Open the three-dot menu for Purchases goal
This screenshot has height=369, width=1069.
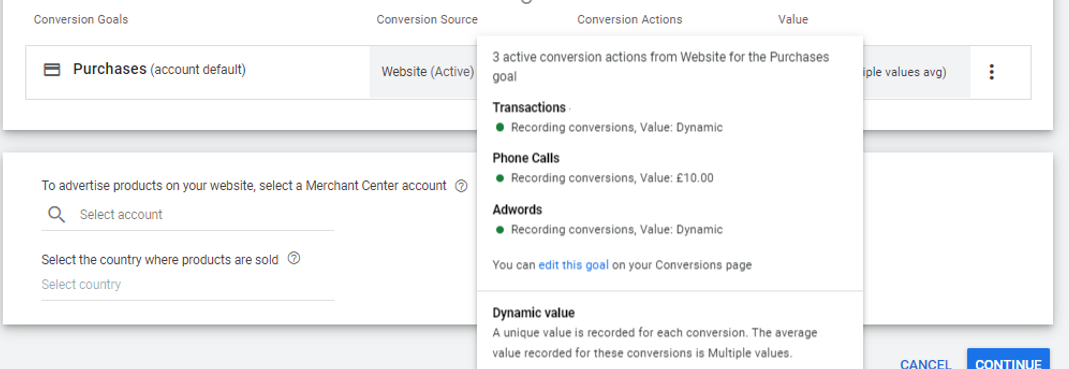coord(991,72)
